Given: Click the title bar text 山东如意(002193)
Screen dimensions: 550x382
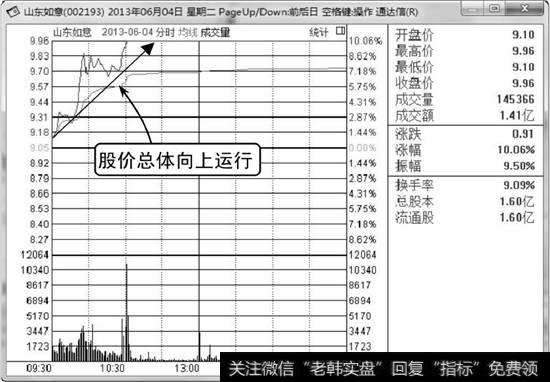Looking at the screenshot, I should click(64, 12).
